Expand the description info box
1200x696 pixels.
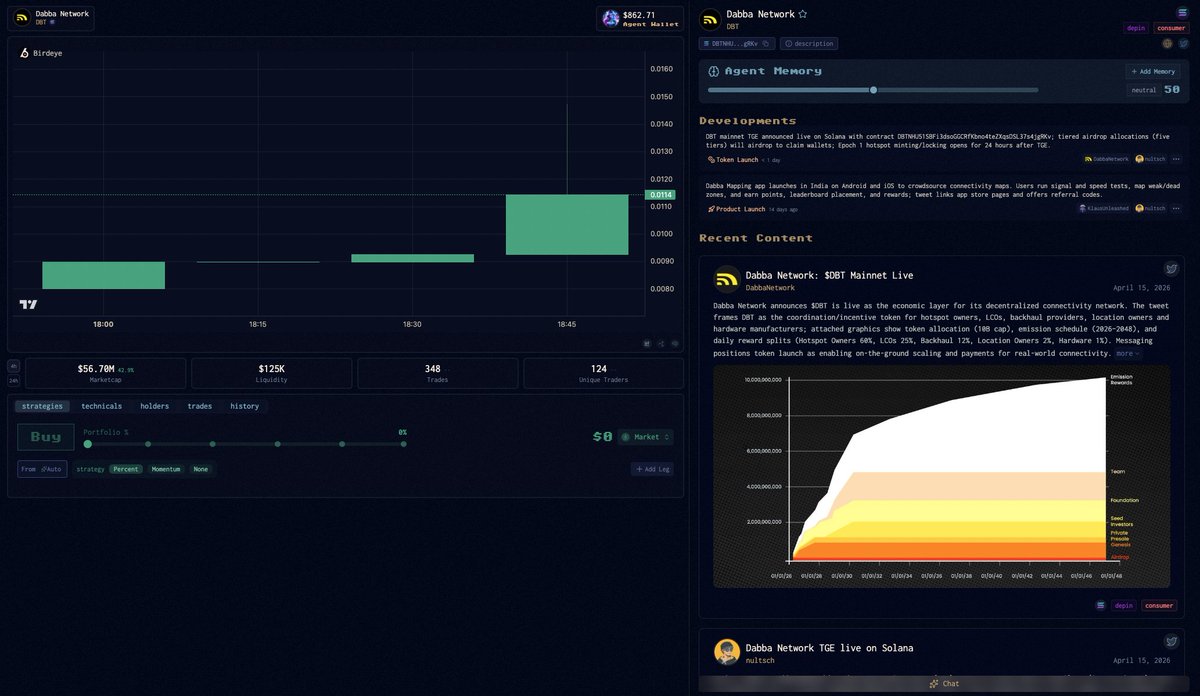coord(809,43)
